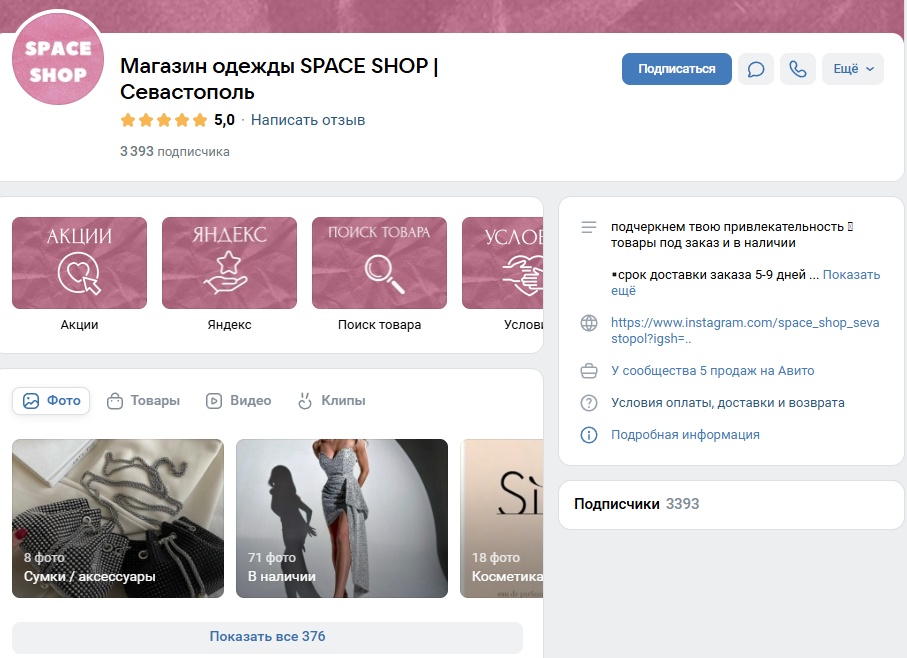
Task: Click the Написать отзыв link
Action: click(308, 120)
